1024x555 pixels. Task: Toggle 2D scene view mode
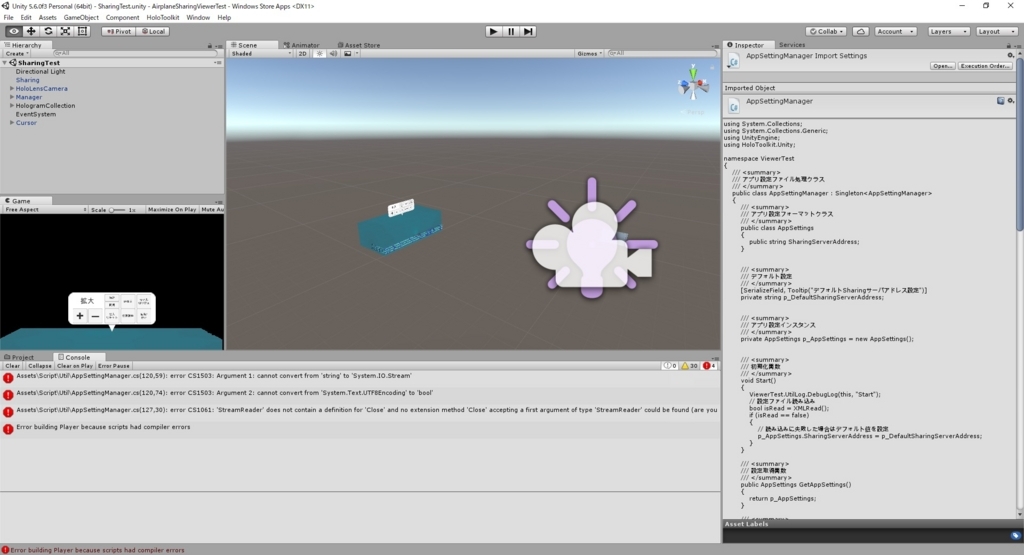302,54
